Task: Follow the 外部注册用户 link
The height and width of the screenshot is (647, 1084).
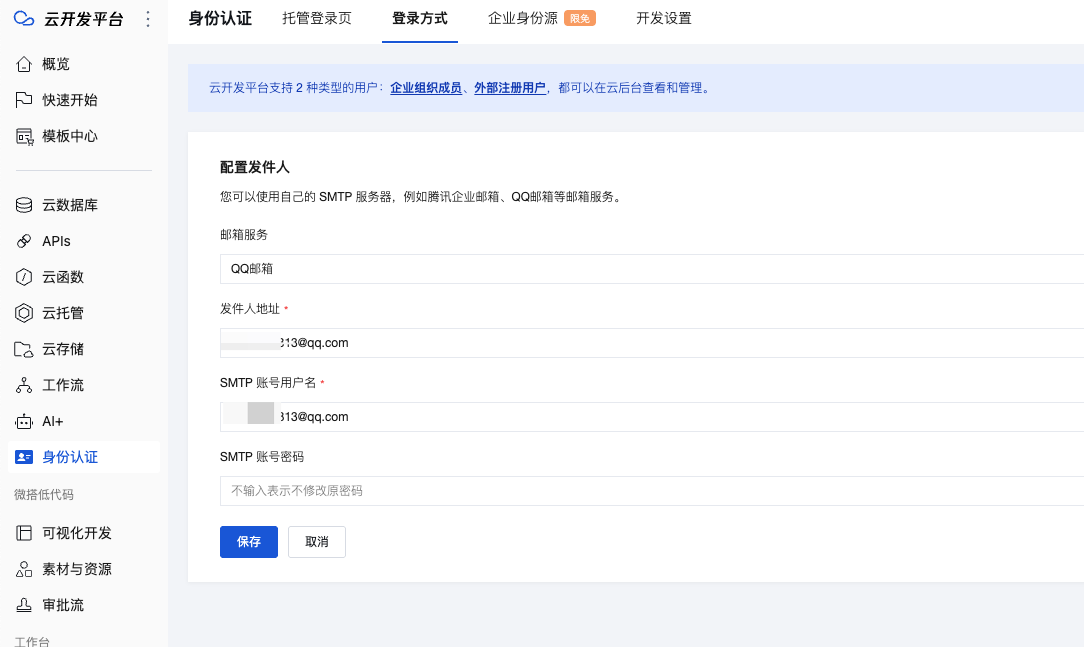Action: click(510, 88)
